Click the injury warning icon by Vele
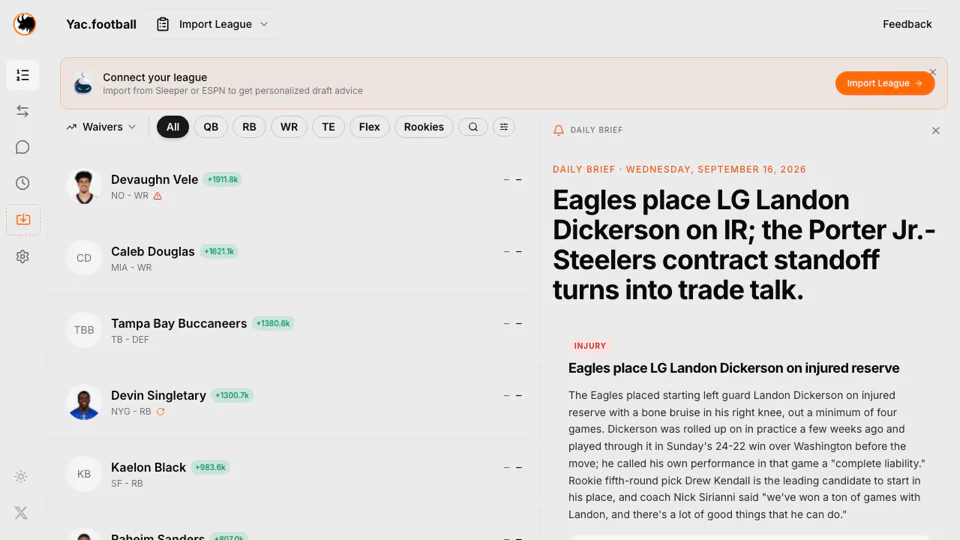 (158, 196)
